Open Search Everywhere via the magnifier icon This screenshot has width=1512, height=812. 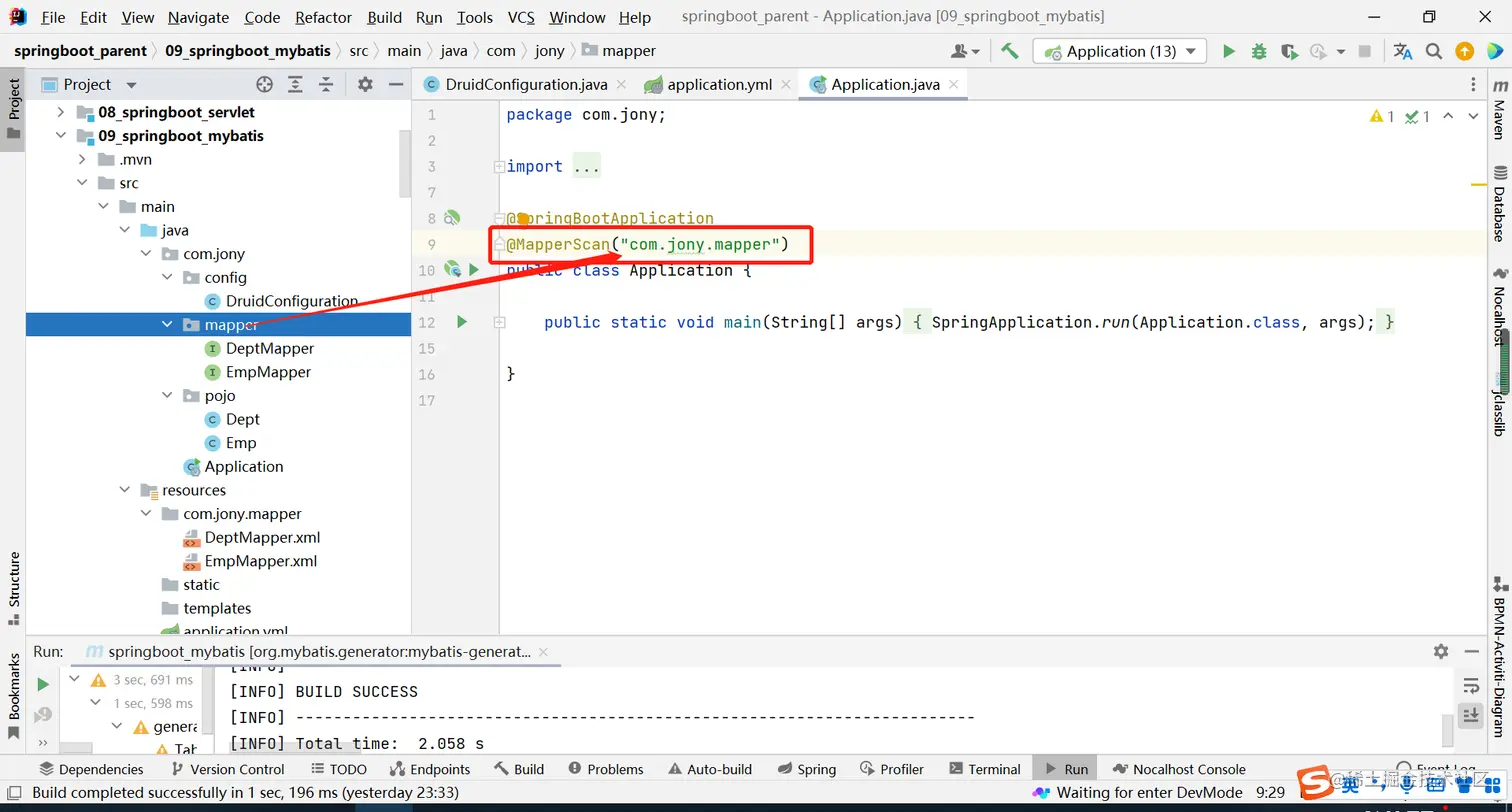(x=1433, y=51)
